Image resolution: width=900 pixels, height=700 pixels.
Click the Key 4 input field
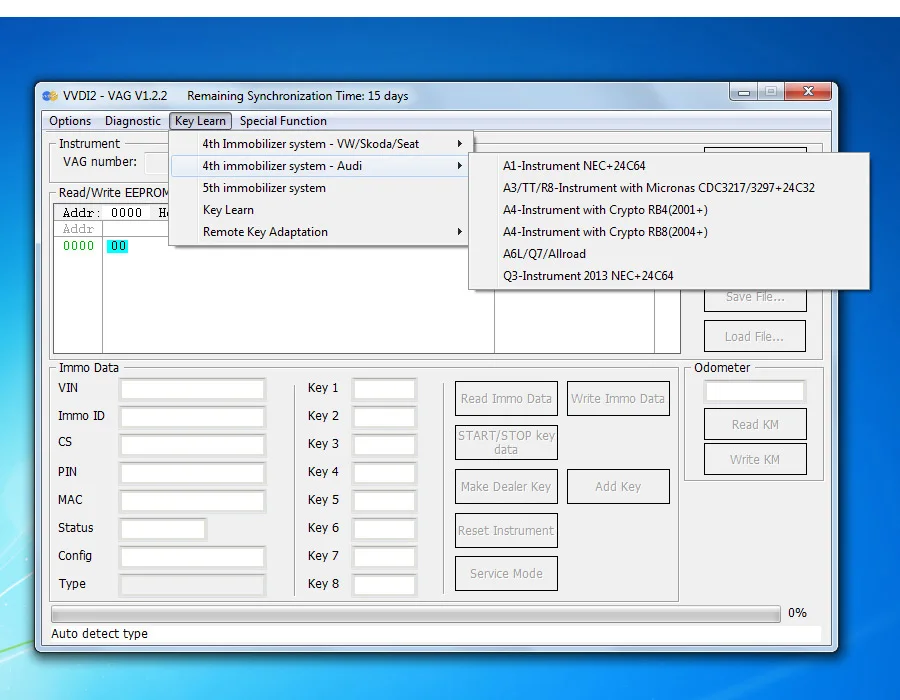tap(384, 473)
